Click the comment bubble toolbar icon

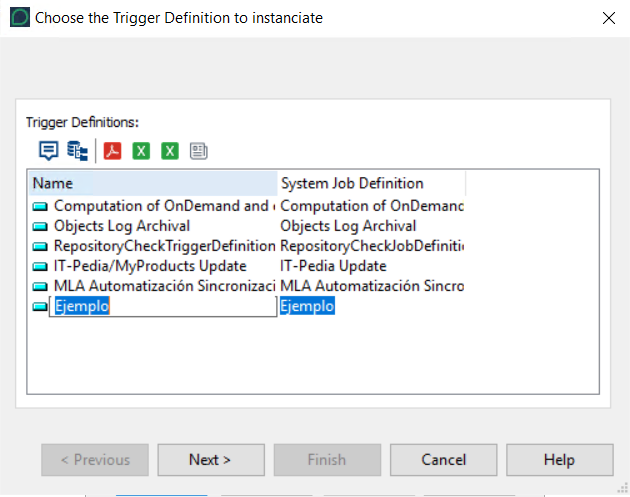tap(49, 151)
